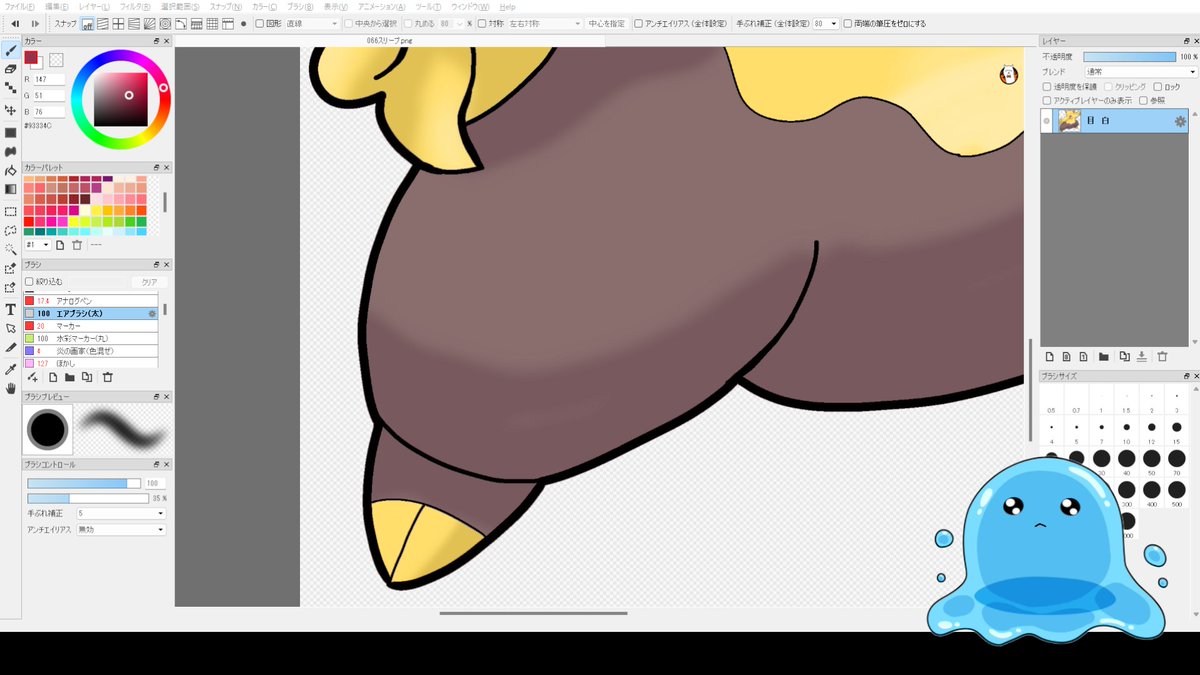The image size is (1200, 675).
Task: Delete layer with the trash icon
Action: 1162,356
